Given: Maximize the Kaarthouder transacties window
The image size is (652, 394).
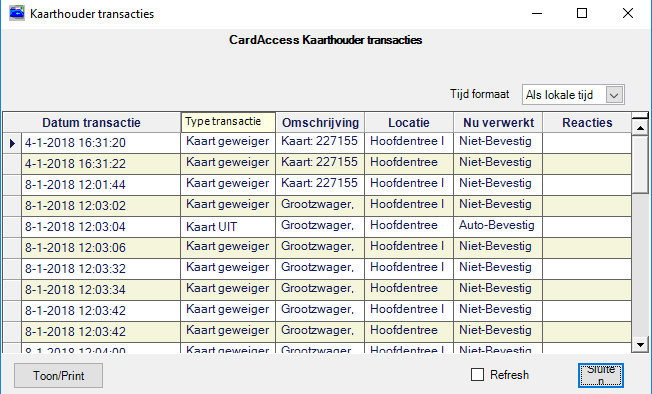Looking at the screenshot, I should (582, 13).
